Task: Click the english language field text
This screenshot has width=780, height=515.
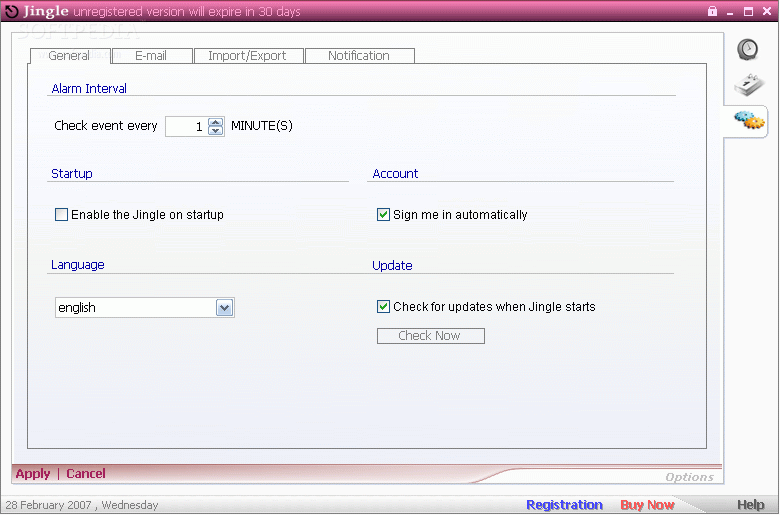Action: coord(77,308)
